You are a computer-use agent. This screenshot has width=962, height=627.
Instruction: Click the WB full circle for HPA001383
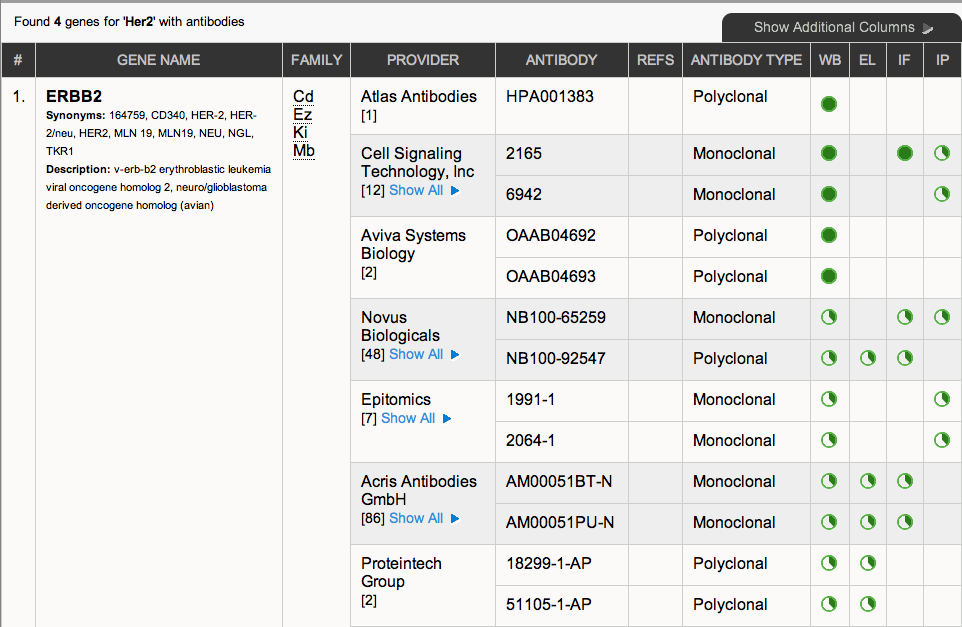pyautogui.click(x=828, y=104)
